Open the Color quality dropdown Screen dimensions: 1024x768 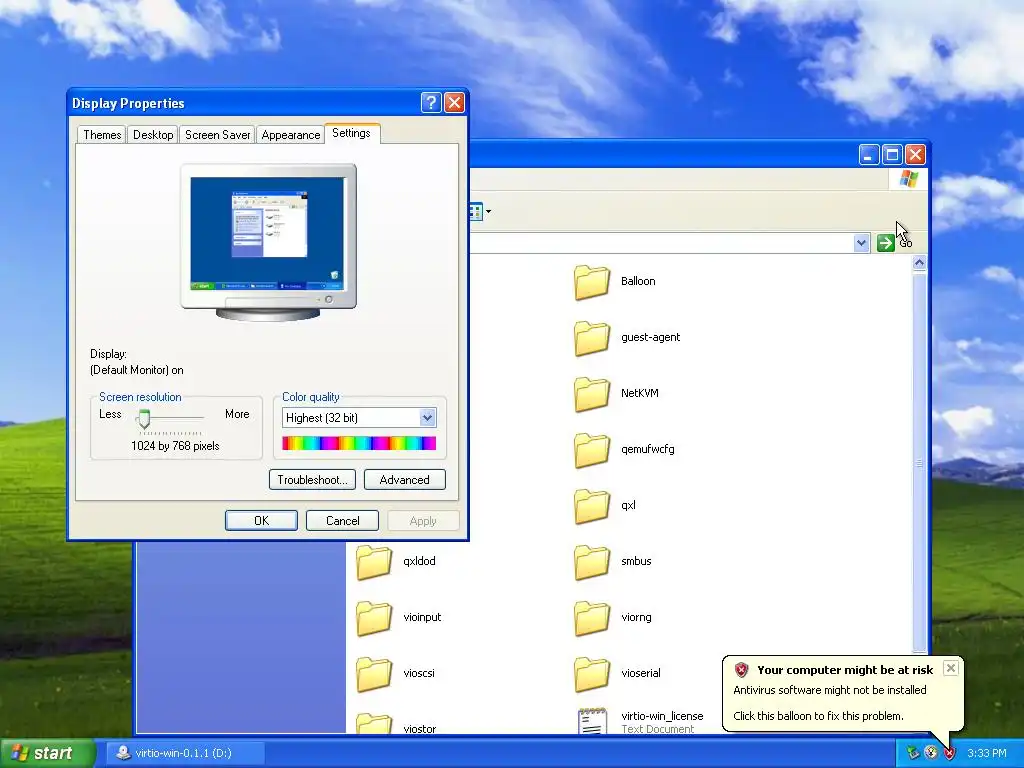coord(427,418)
